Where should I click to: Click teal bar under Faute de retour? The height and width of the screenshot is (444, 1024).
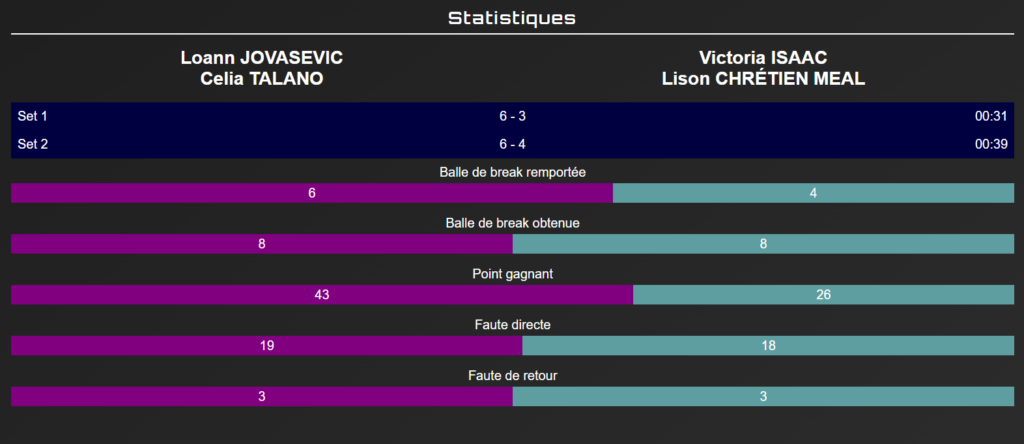[x=763, y=397]
